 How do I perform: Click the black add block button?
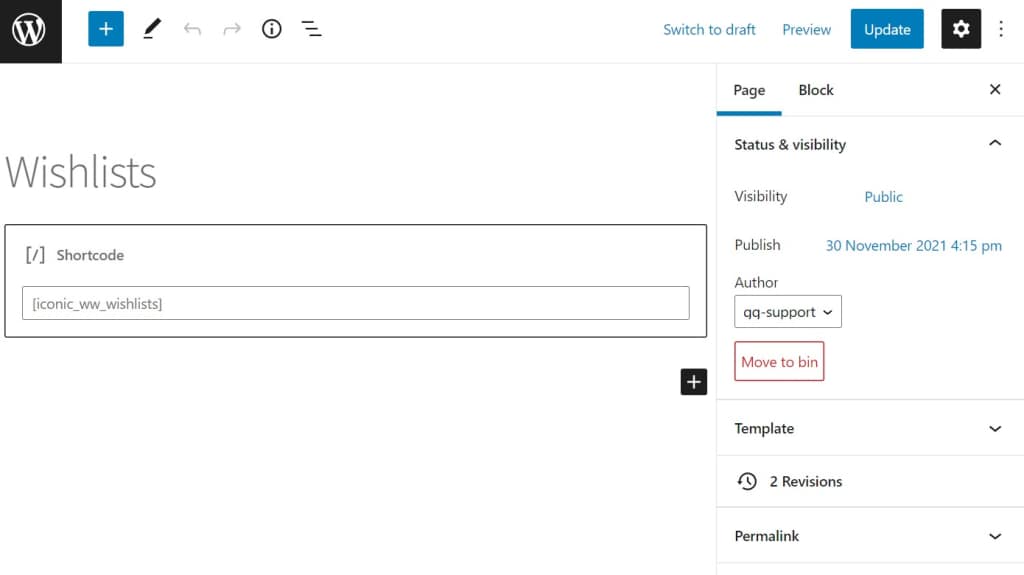click(x=694, y=382)
